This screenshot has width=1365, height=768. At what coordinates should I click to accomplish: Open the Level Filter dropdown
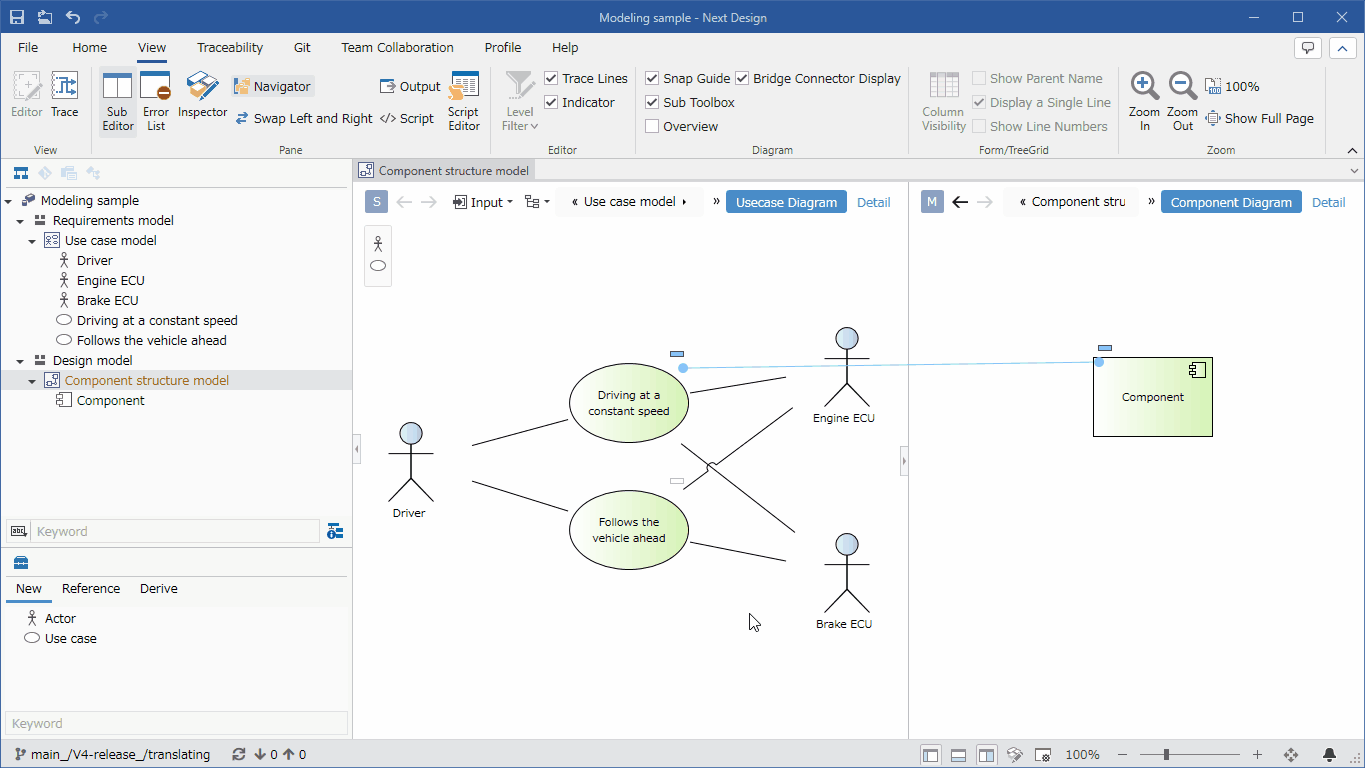click(520, 102)
